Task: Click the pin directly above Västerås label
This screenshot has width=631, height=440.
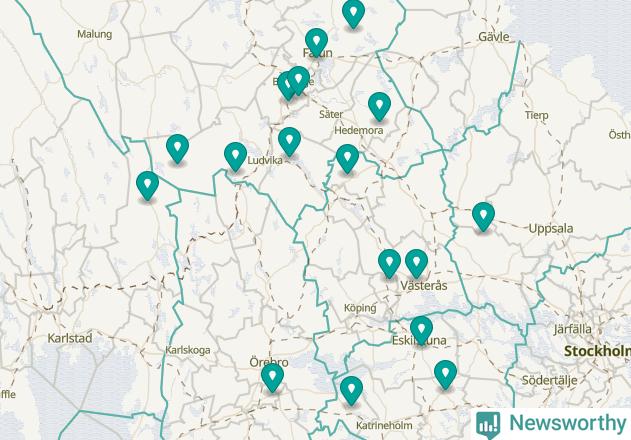Action: tap(416, 263)
